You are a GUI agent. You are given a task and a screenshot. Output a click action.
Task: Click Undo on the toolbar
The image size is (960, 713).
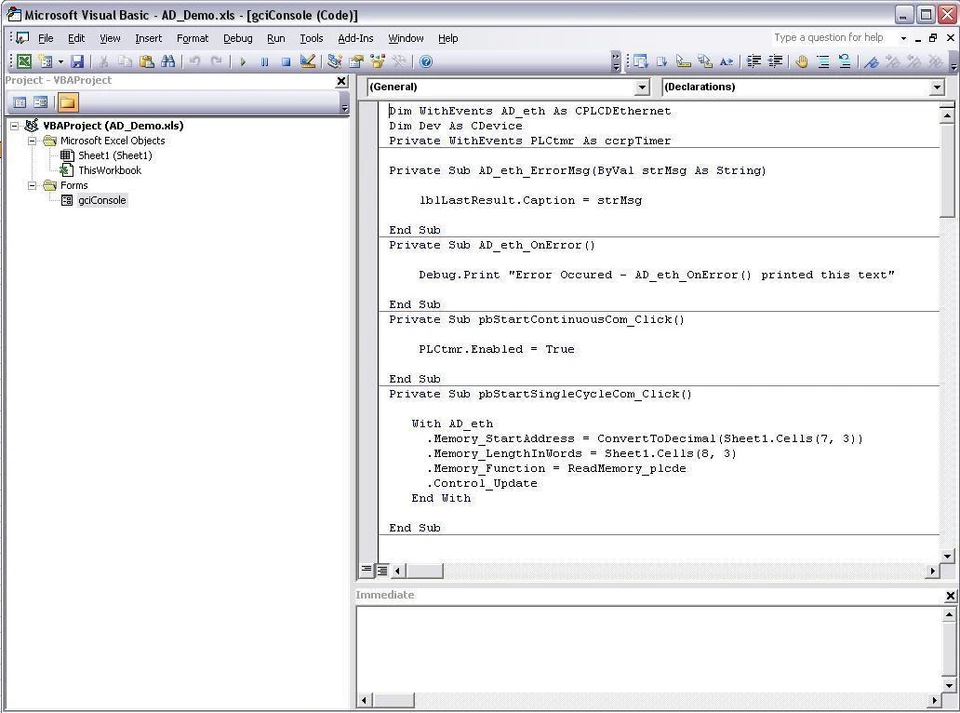click(190, 61)
